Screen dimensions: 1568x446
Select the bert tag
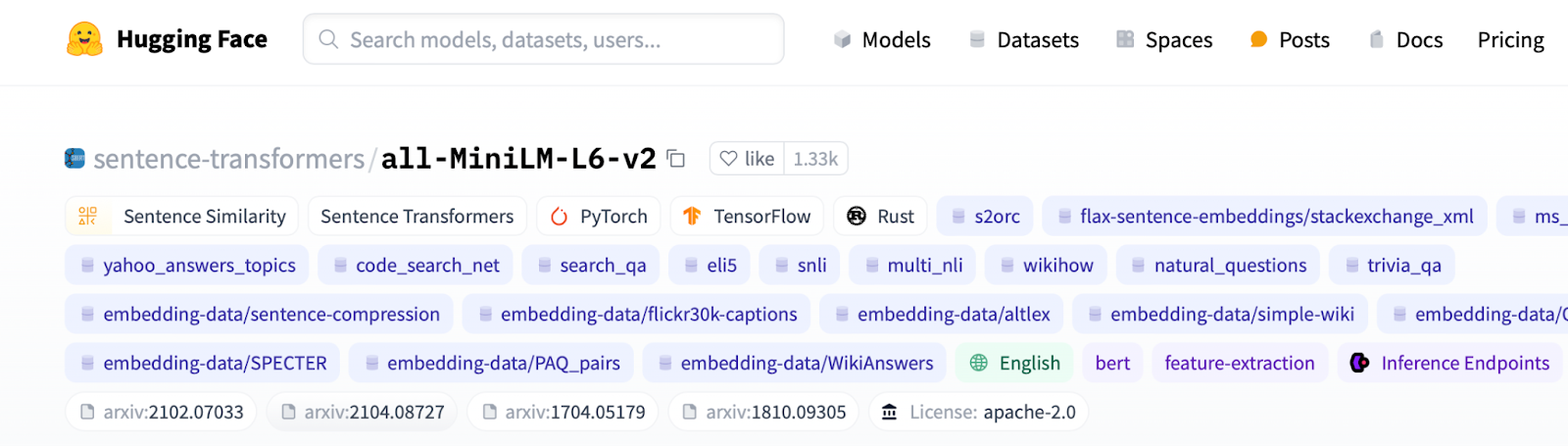click(x=1112, y=363)
